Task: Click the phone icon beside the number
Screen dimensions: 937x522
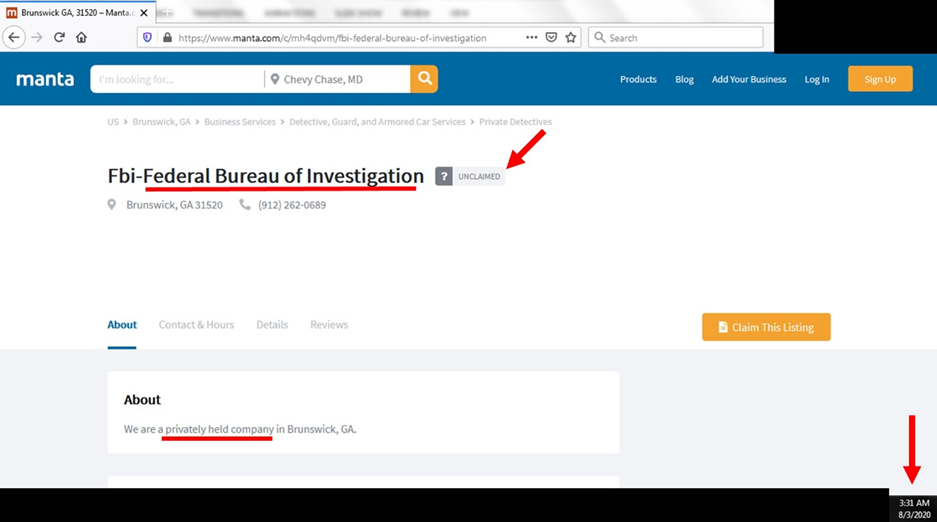Action: click(x=245, y=205)
